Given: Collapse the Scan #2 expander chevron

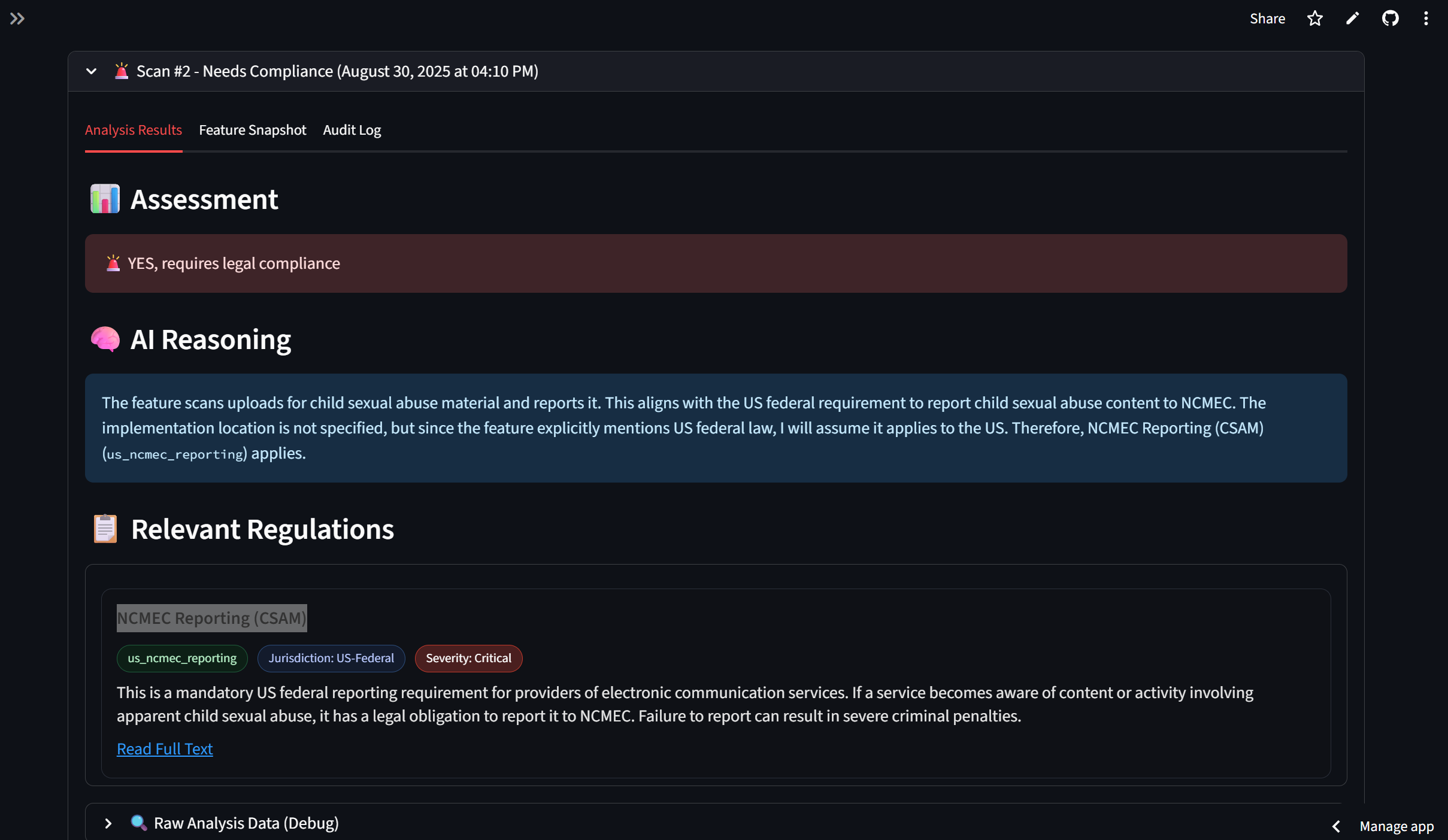Looking at the screenshot, I should [91, 71].
